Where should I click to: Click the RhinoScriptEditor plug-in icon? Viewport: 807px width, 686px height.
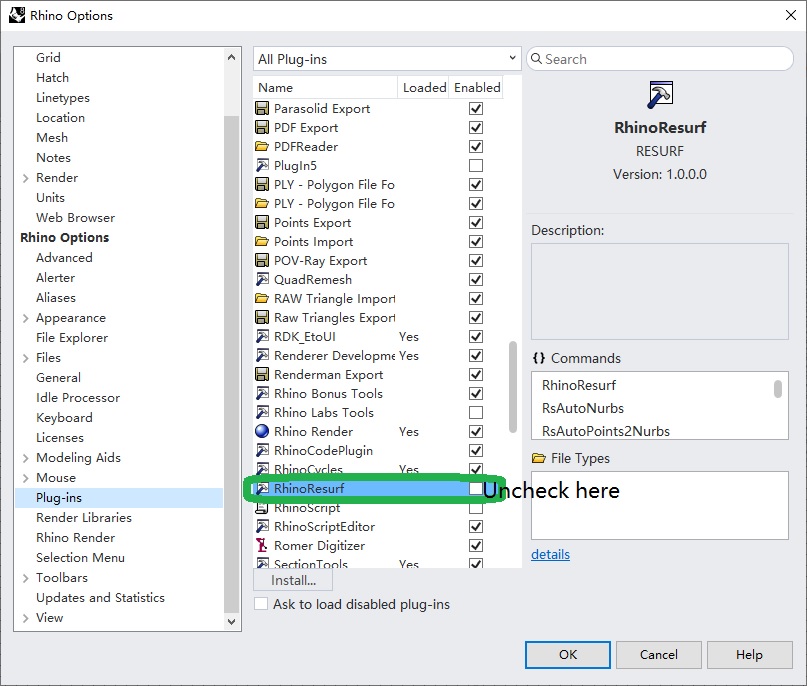pyautogui.click(x=262, y=526)
